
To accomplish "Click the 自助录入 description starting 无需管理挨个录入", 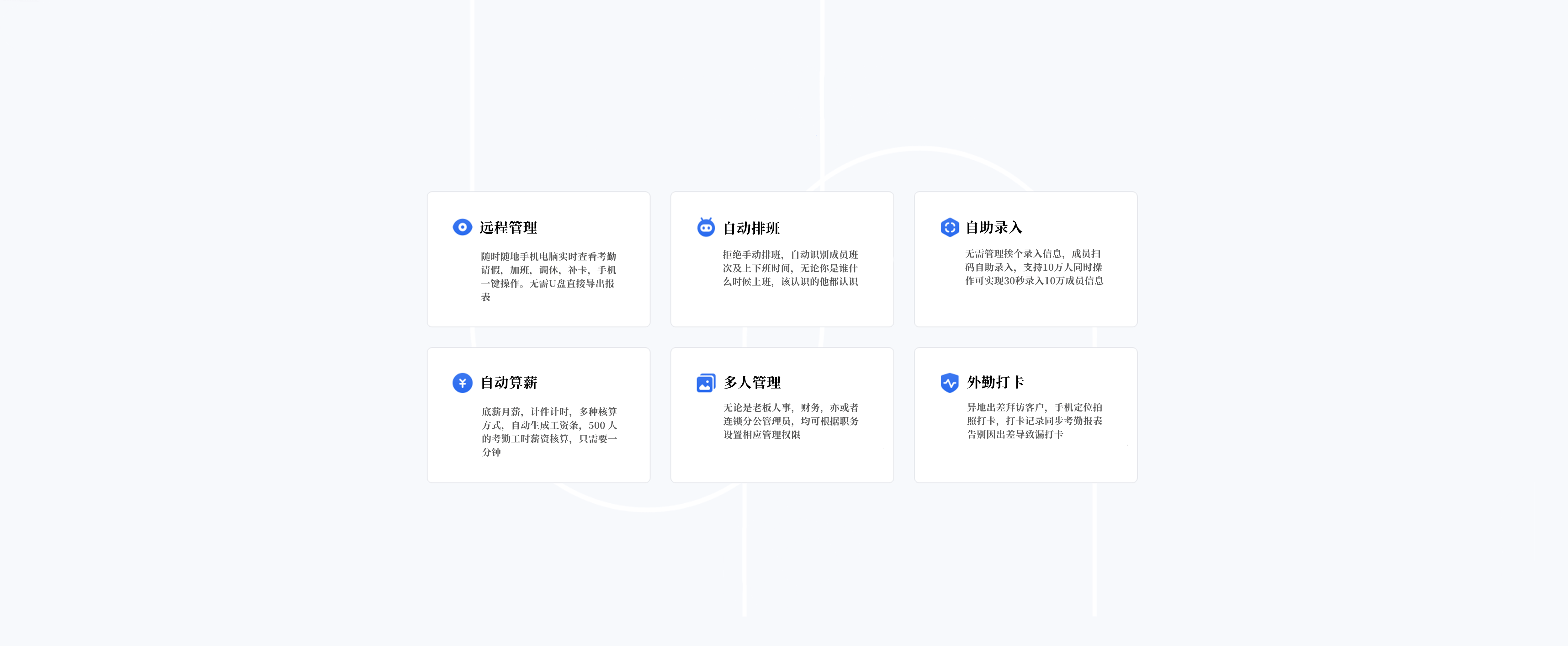I will pos(1034,267).
